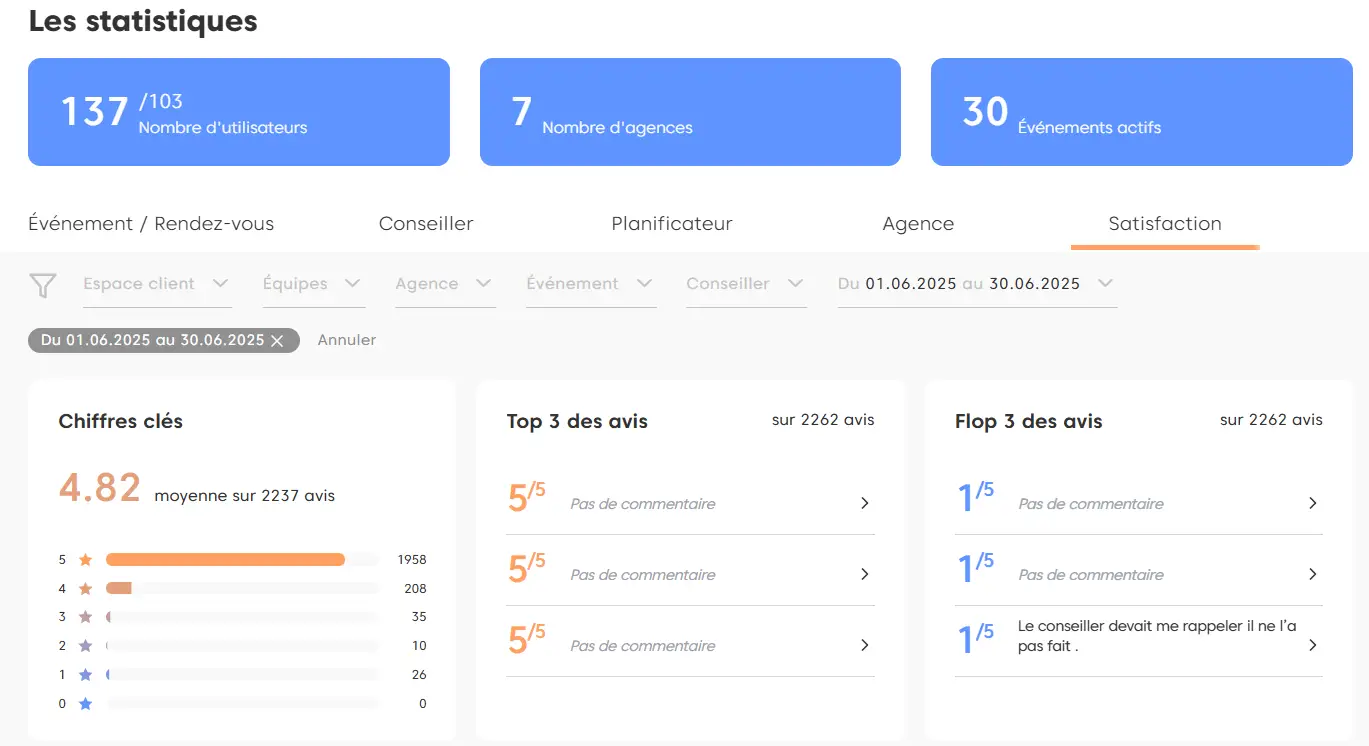Open second 5/5 top review arrow
Screen dimensions: 1369x746
click(865, 574)
